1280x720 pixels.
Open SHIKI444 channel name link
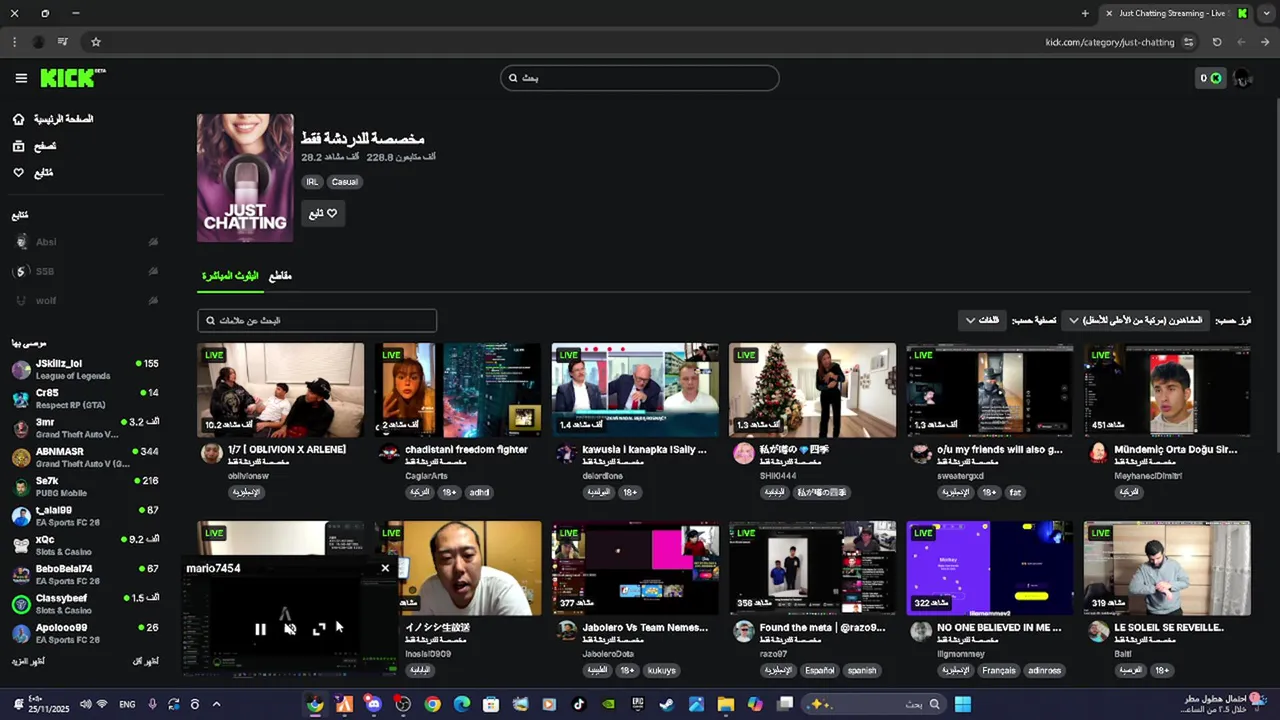[x=777, y=476]
